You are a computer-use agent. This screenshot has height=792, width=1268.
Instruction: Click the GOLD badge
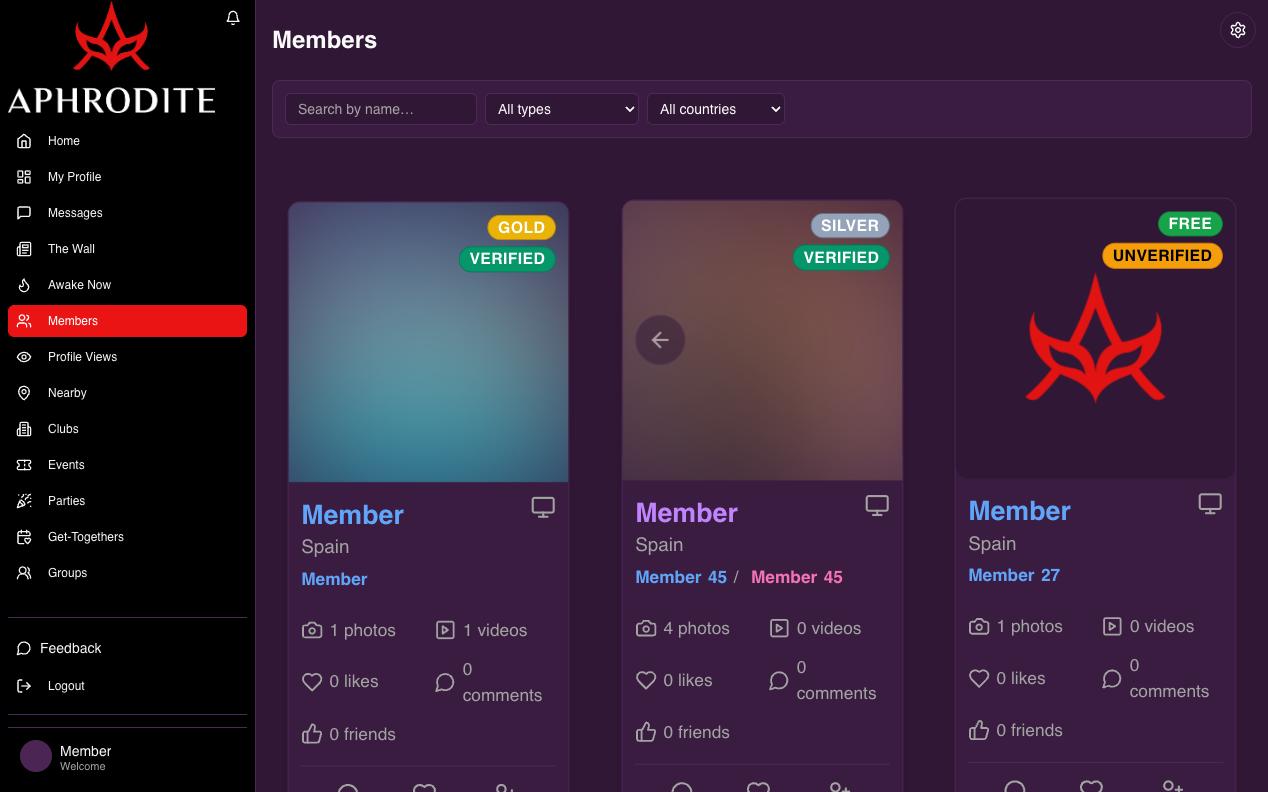(x=522, y=227)
